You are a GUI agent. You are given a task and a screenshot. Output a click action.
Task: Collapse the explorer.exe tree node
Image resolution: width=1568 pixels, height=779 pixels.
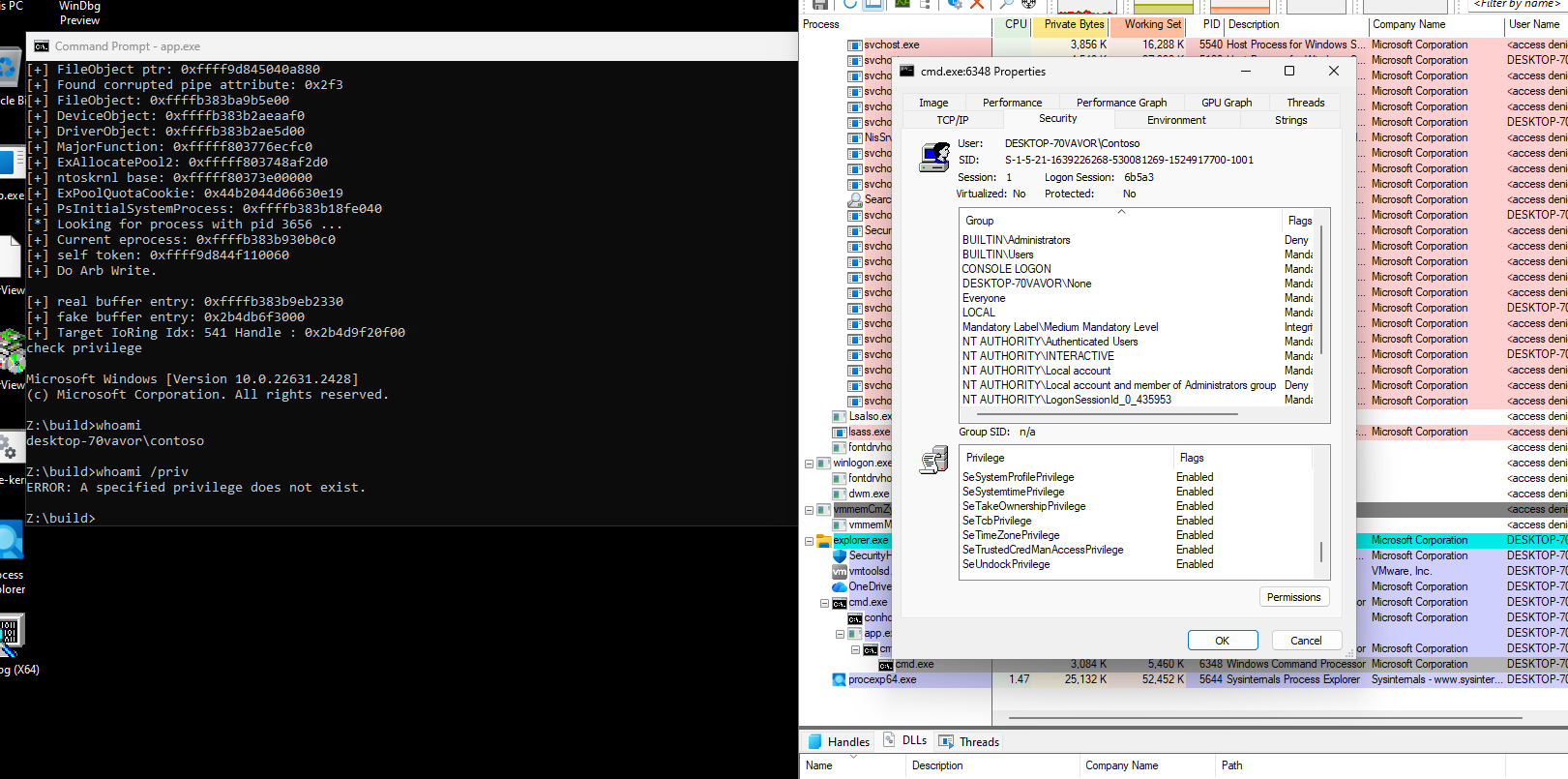809,540
